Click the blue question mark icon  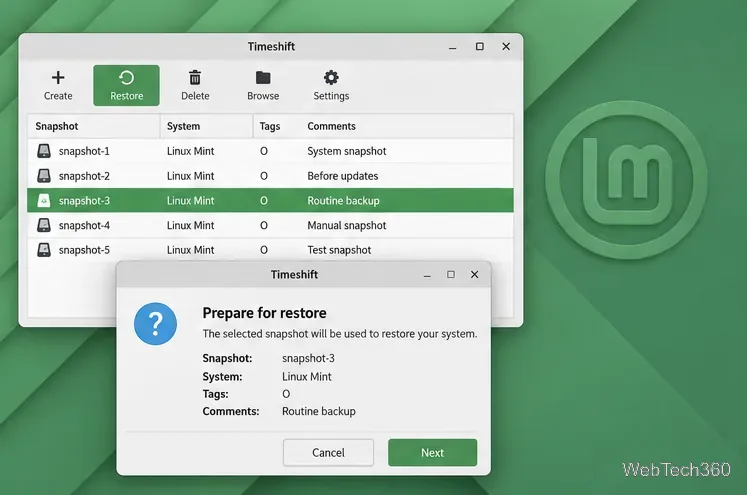[x=155, y=324]
